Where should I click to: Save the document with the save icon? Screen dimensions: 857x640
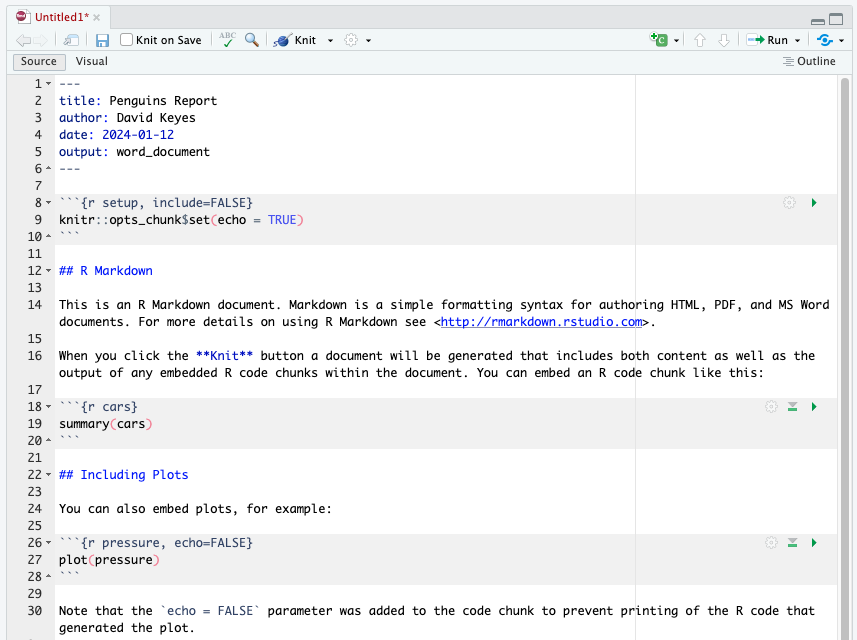103,40
